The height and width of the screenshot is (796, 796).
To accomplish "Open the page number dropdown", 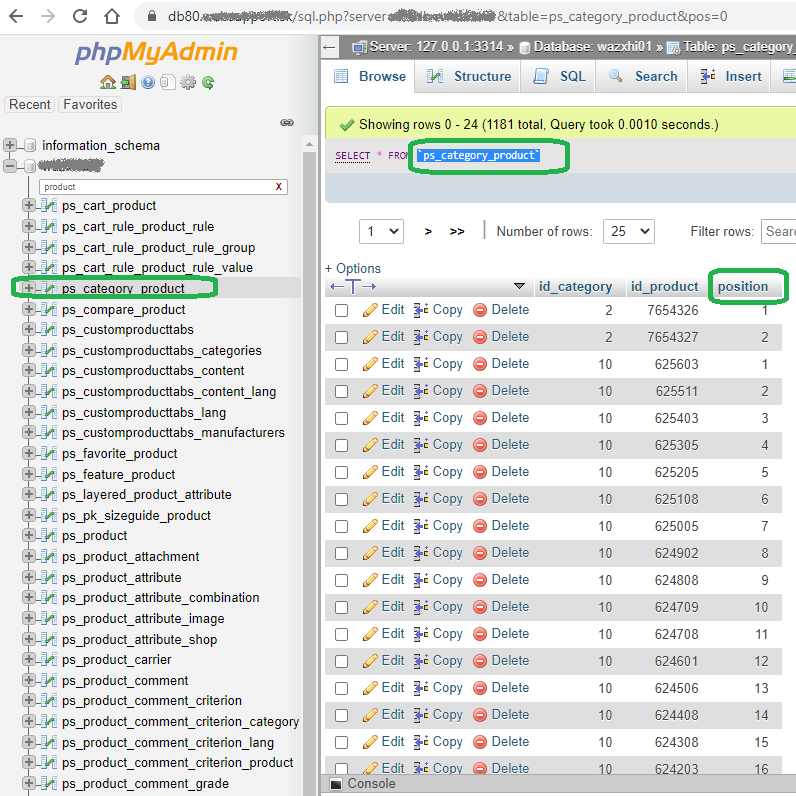I will (381, 231).
